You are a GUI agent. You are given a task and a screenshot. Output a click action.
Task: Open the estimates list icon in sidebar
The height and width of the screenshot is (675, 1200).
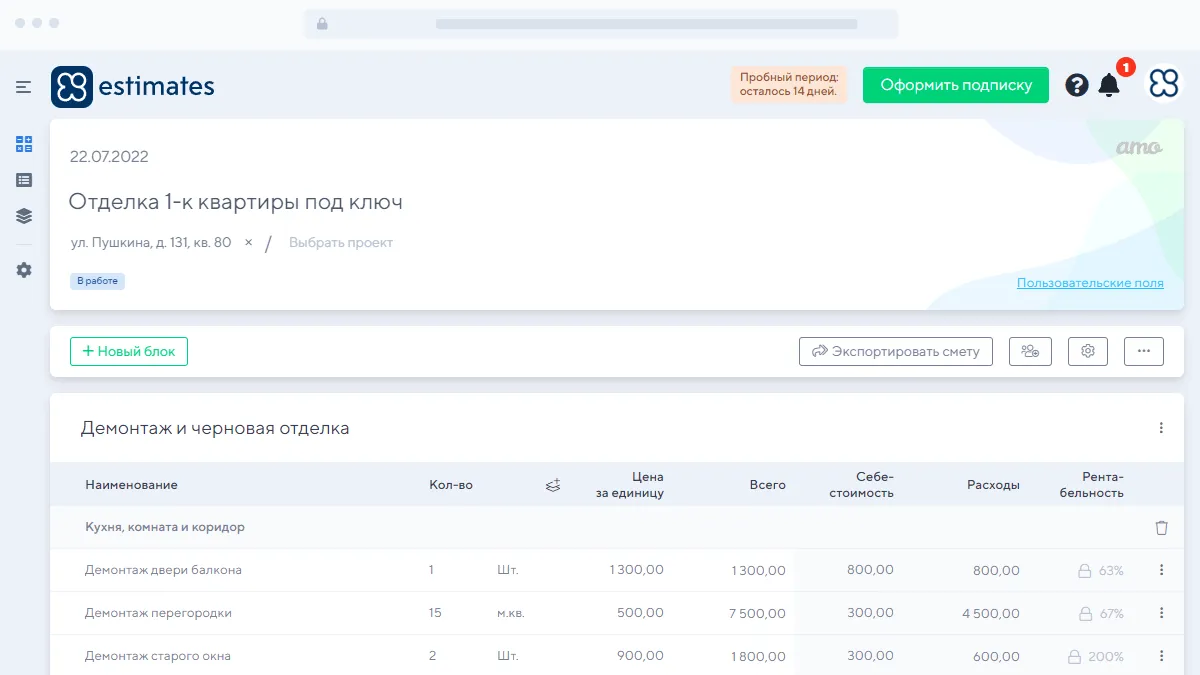[24, 180]
